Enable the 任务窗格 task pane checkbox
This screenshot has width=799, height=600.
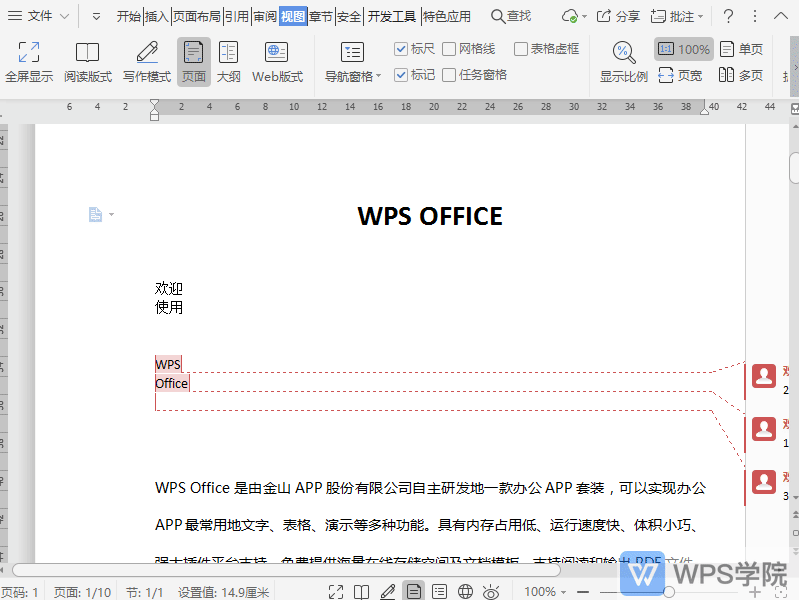pyautogui.click(x=449, y=75)
